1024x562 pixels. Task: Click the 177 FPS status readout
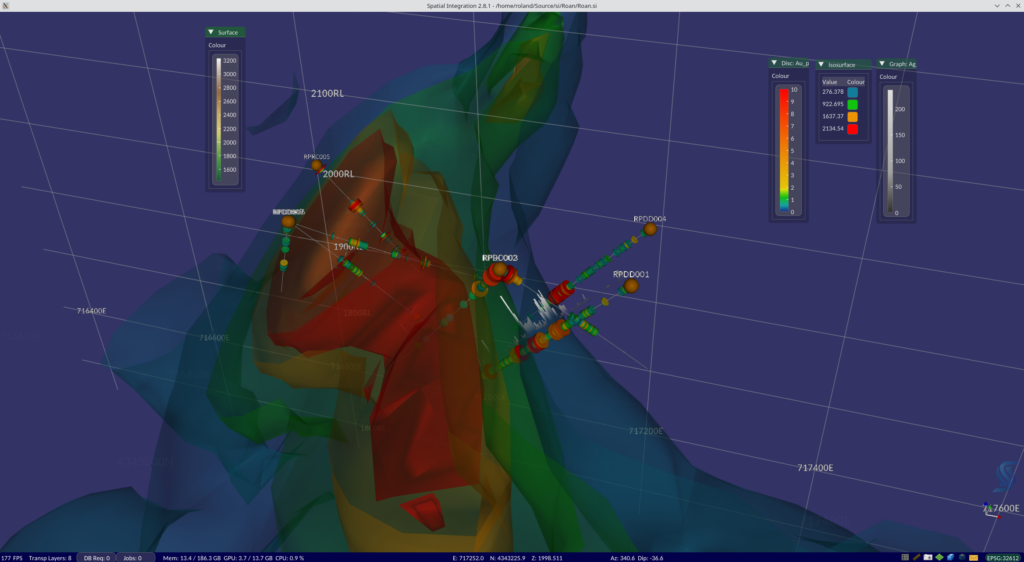11,558
